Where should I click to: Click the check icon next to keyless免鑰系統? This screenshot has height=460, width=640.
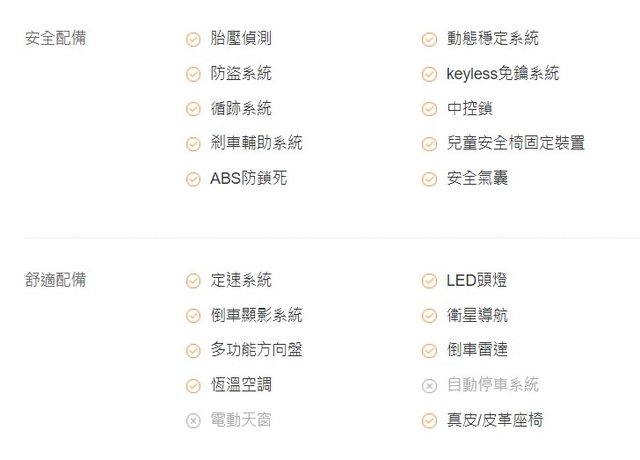(x=429, y=74)
